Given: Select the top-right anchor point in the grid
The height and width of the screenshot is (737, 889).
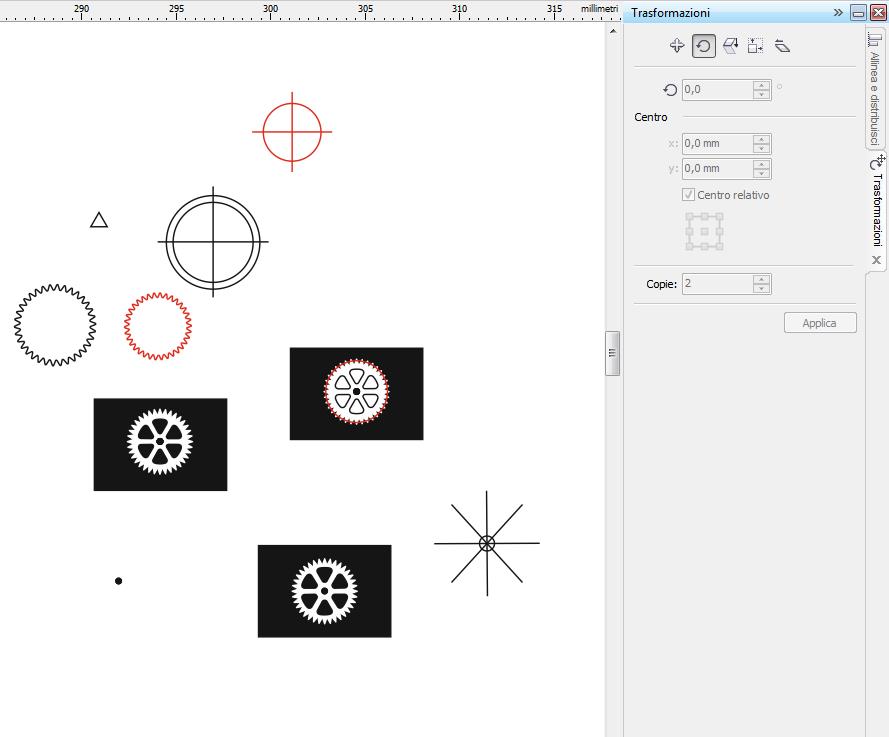Looking at the screenshot, I should [x=719, y=217].
